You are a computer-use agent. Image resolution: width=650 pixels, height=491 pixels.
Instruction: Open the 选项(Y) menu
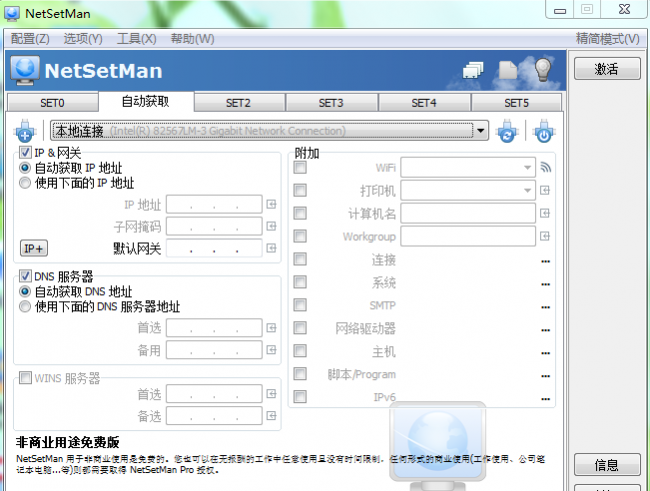coord(83,39)
